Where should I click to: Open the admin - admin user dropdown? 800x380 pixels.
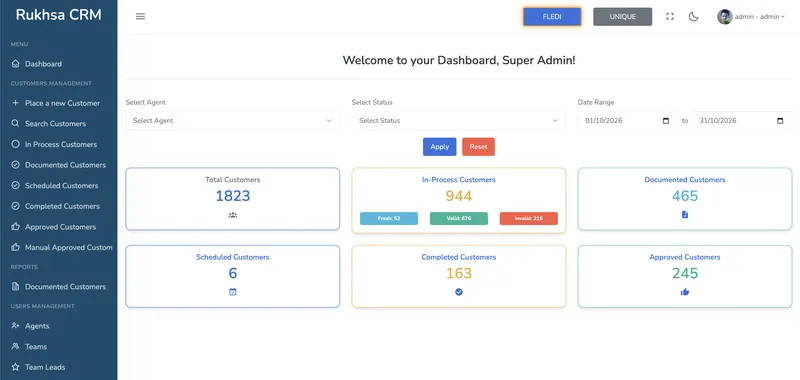click(x=759, y=17)
